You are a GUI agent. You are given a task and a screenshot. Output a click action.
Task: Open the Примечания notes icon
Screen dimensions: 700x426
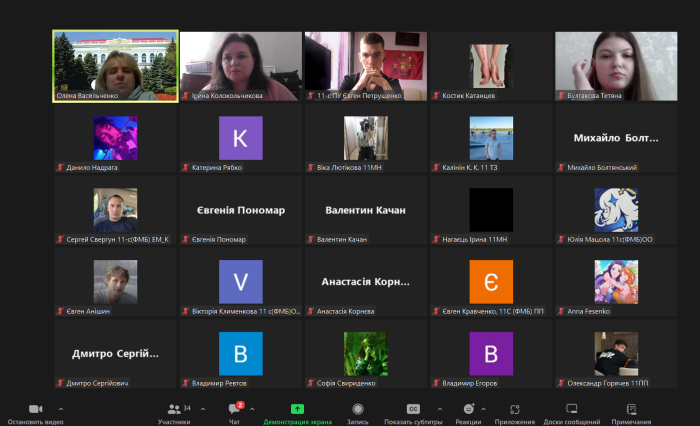(631, 409)
